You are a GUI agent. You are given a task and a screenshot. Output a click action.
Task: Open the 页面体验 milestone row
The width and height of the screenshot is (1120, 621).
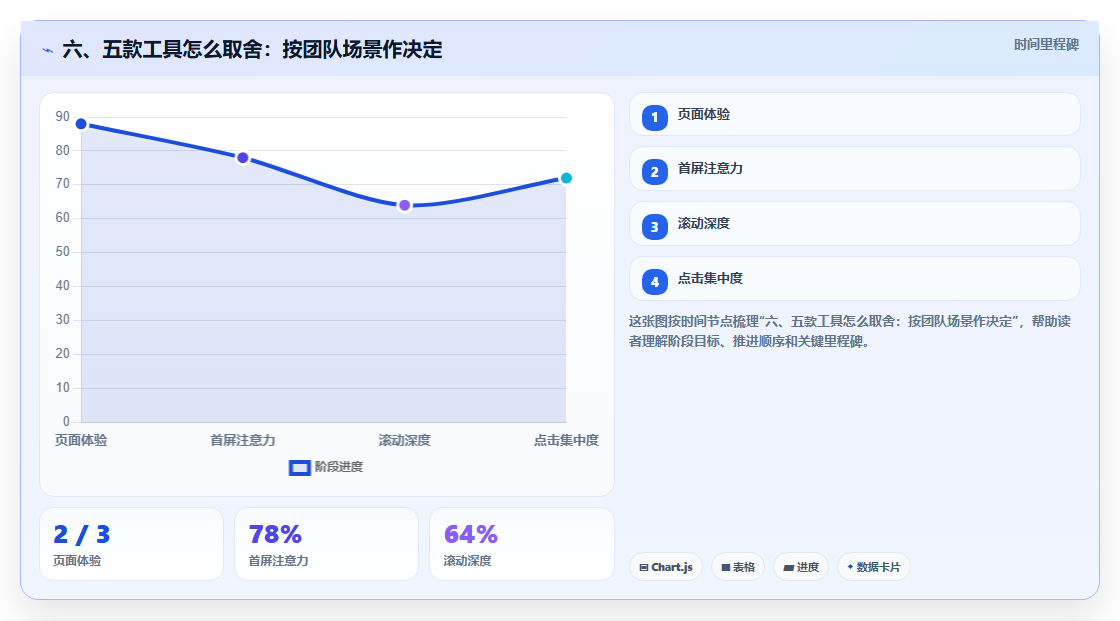coord(854,114)
